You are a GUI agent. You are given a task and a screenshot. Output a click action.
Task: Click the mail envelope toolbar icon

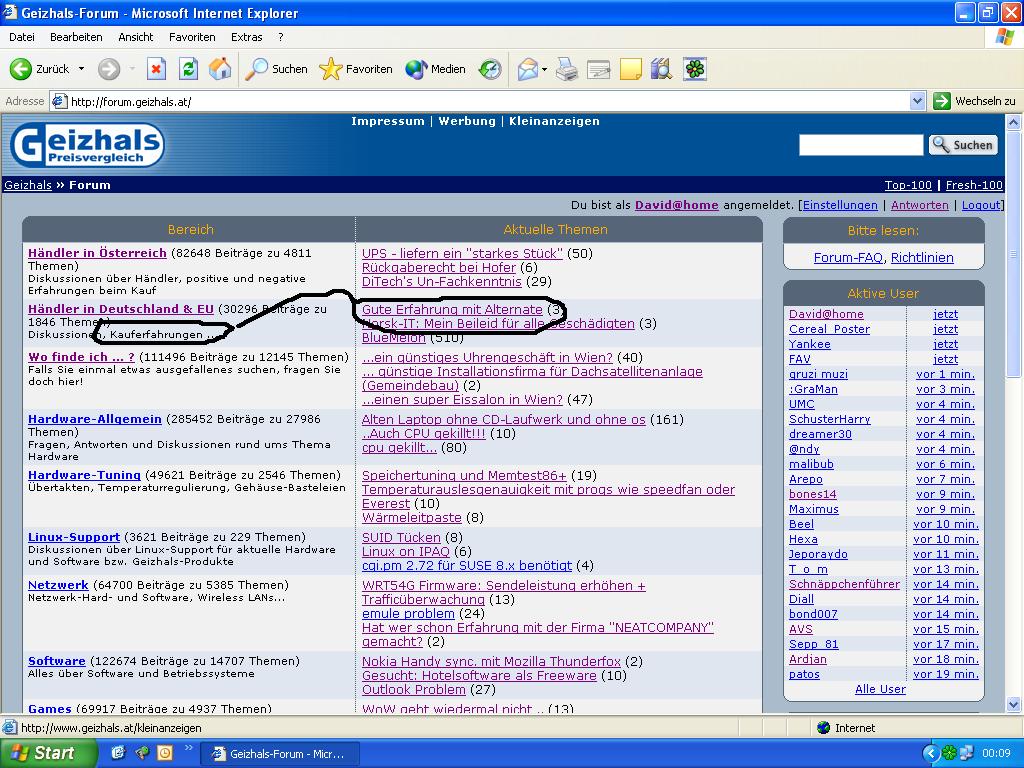tap(528, 69)
